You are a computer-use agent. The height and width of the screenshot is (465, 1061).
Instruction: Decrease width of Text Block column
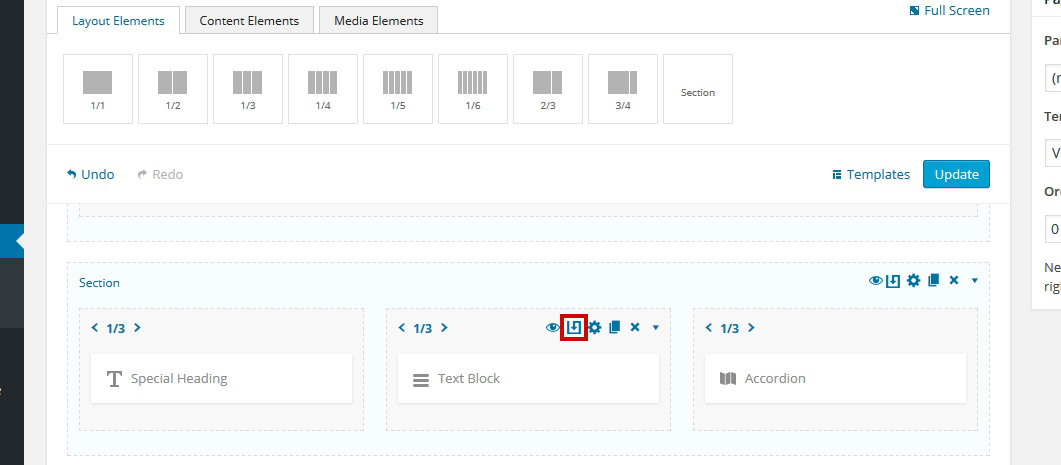click(402, 328)
